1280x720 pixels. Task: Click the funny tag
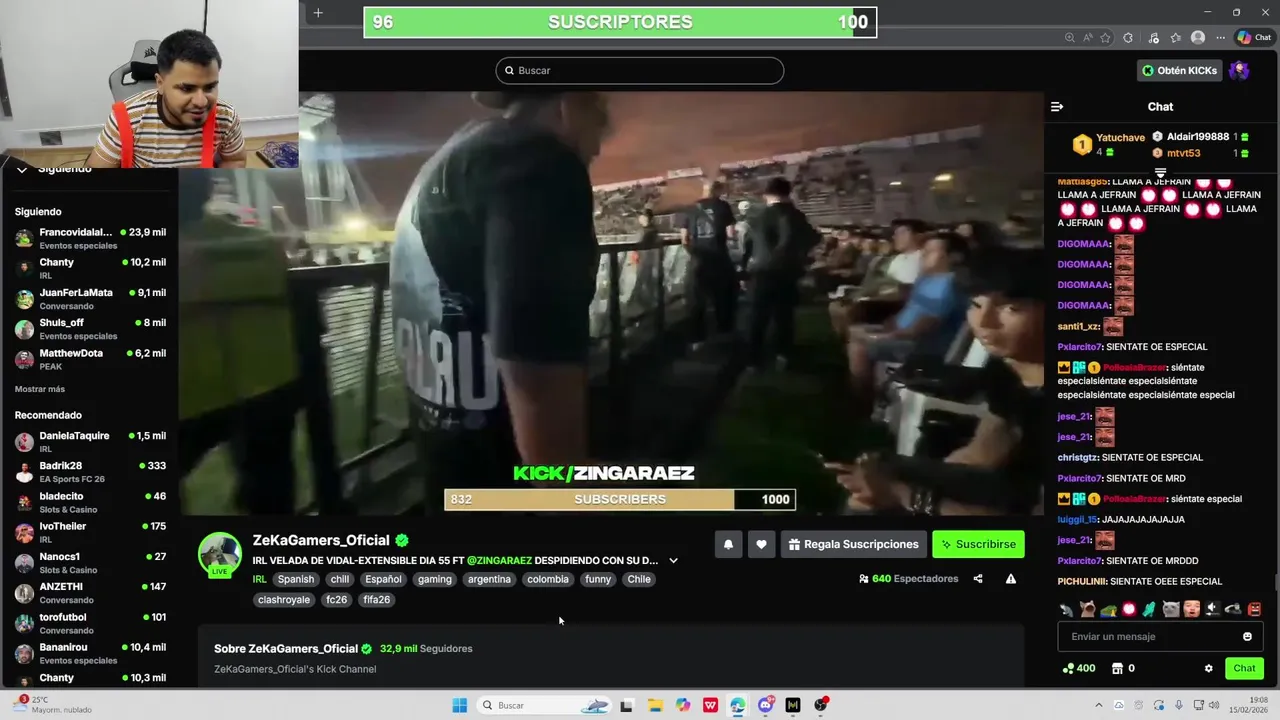click(x=598, y=579)
